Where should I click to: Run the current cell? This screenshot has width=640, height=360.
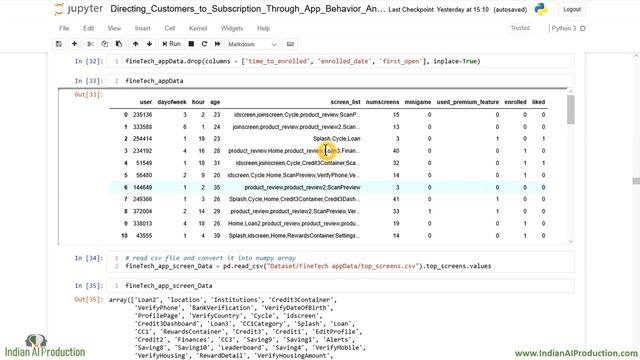[171, 44]
